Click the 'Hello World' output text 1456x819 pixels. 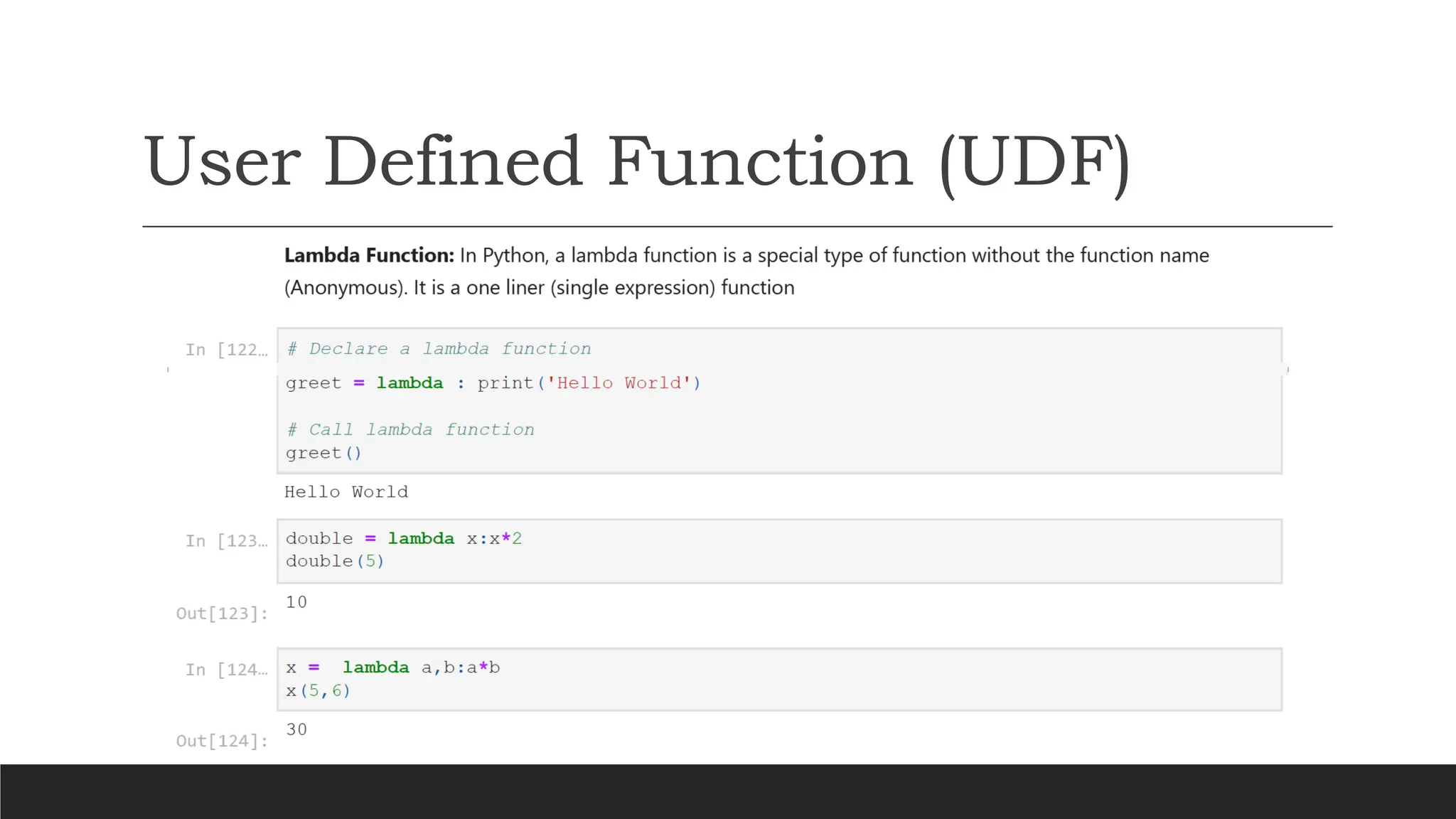point(346,492)
